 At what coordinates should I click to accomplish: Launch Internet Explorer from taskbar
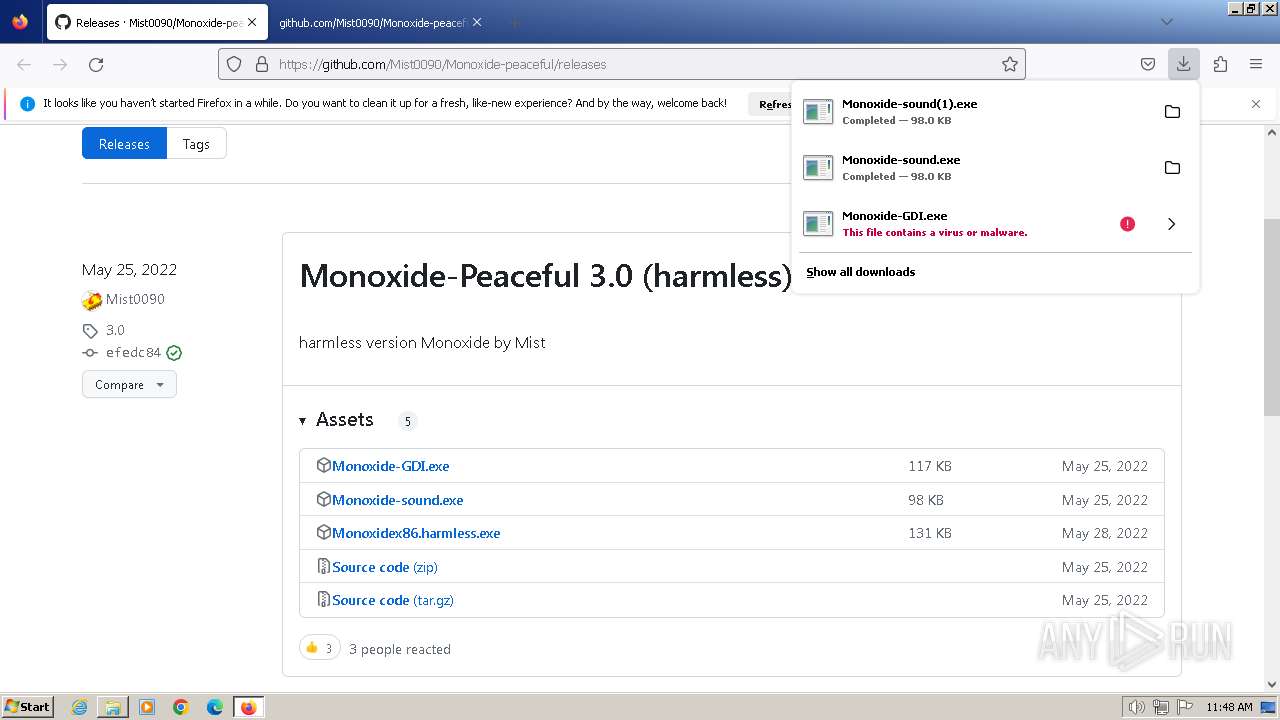(79, 707)
